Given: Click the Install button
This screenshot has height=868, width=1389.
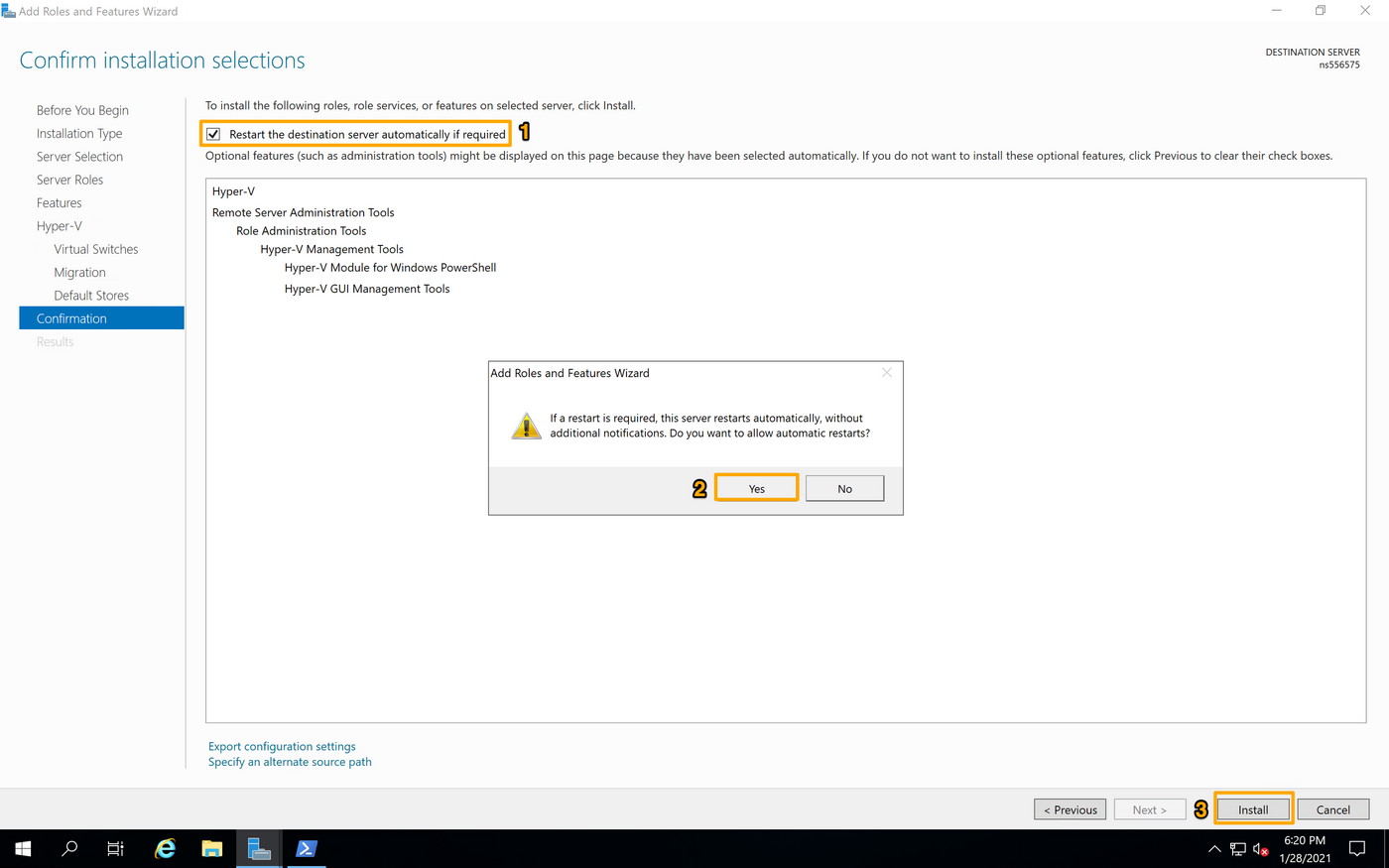Looking at the screenshot, I should click(x=1252, y=808).
